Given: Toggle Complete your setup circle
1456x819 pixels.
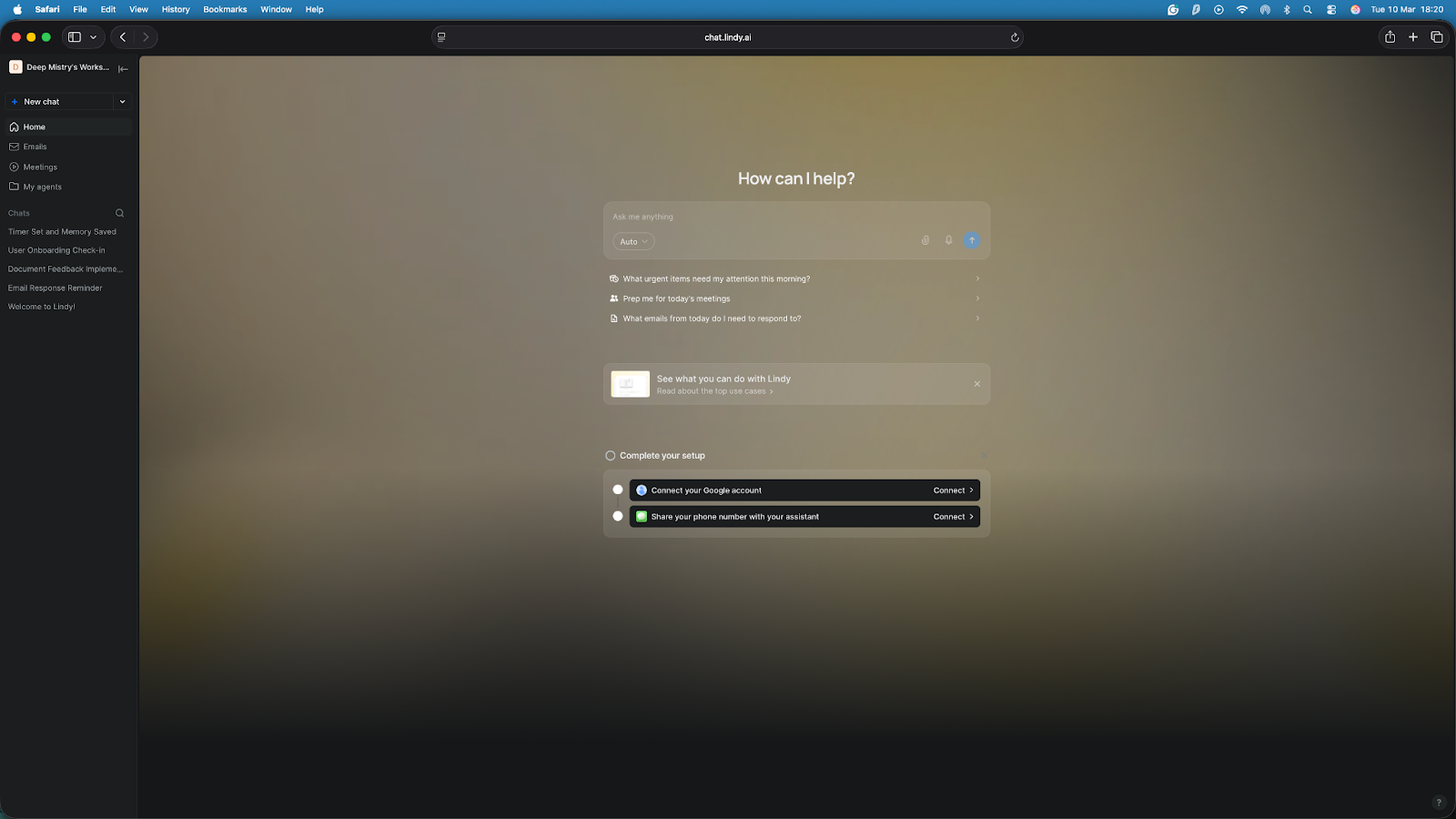Looking at the screenshot, I should tap(611, 456).
